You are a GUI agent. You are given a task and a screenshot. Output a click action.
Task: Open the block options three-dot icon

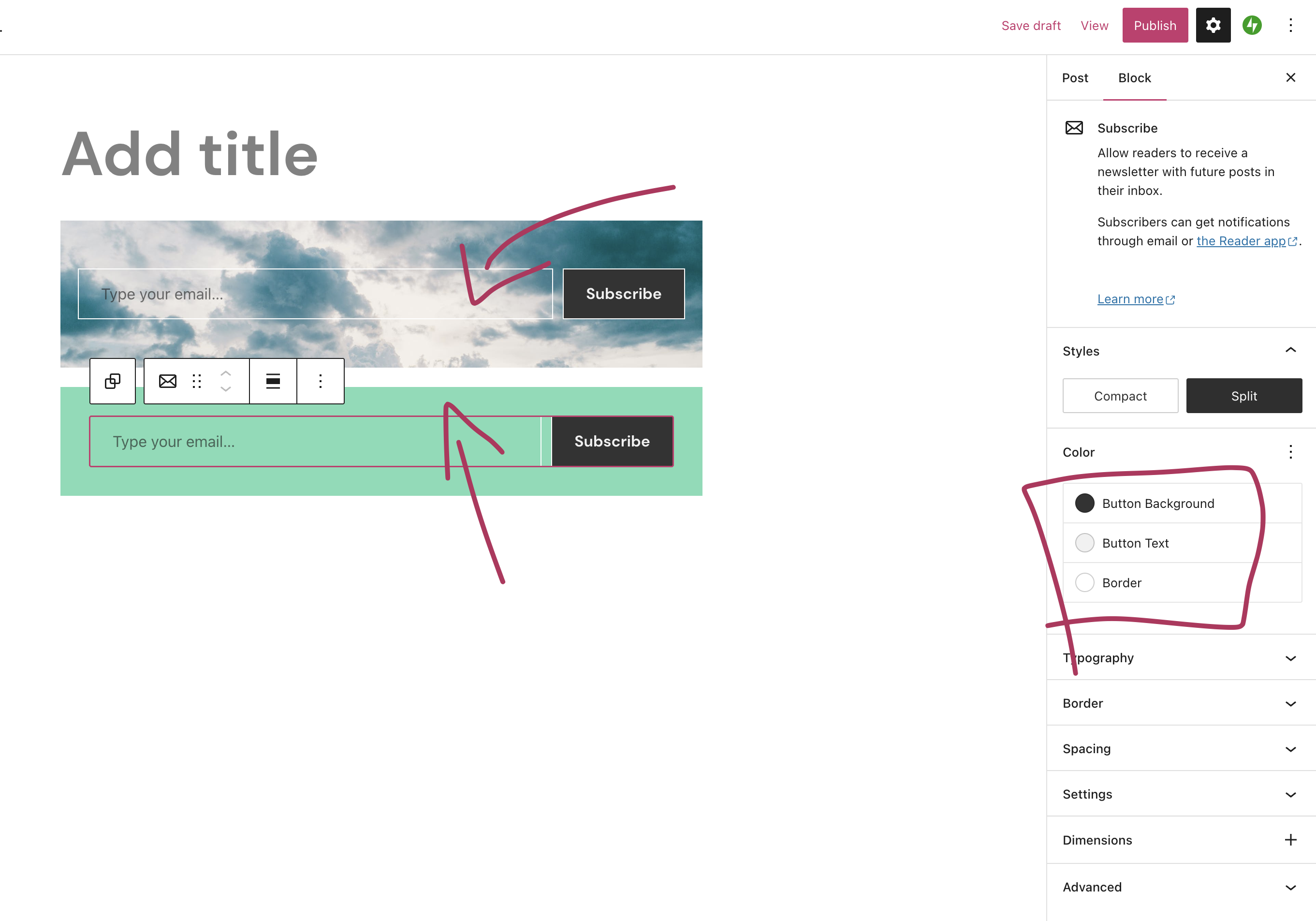320,381
